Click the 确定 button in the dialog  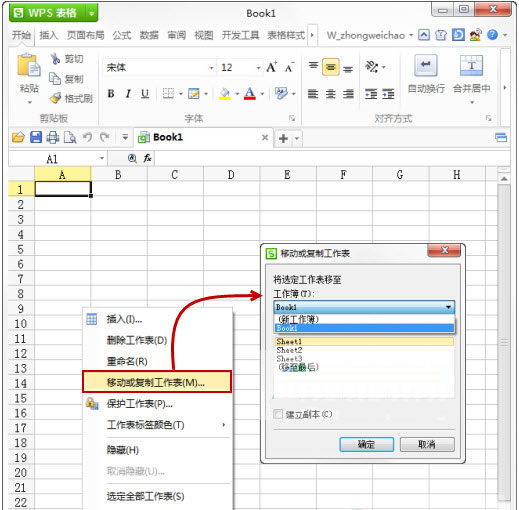click(366, 444)
